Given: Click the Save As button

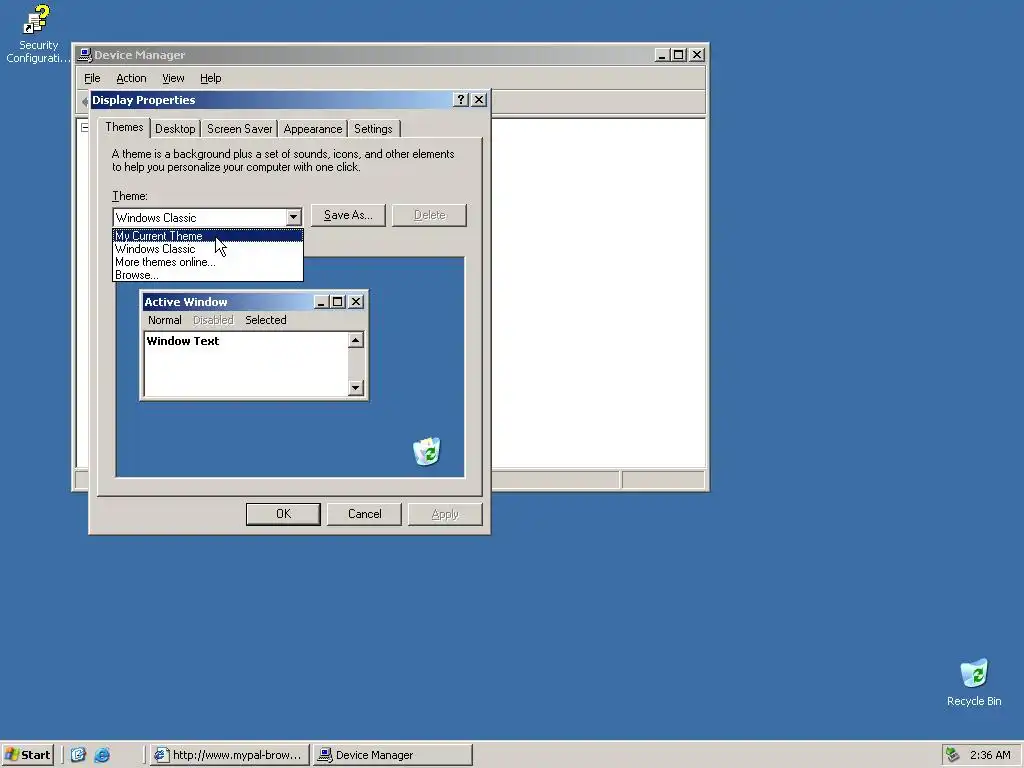Looking at the screenshot, I should point(348,216).
